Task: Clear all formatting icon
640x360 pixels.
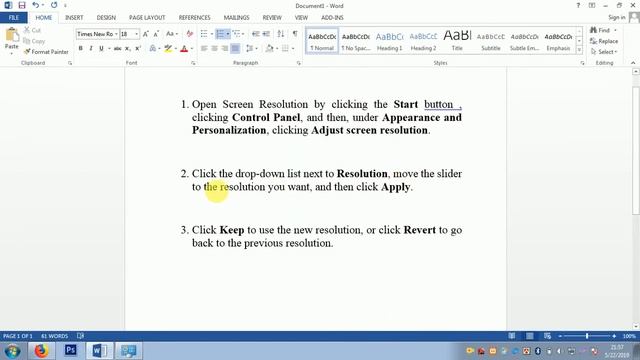Action: [189, 34]
